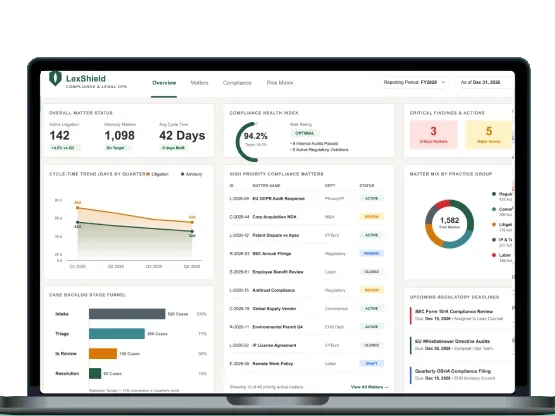This screenshot has height=416, width=555.
Task: Click the As of Dec 31, 2026 date field
Action: click(x=484, y=82)
